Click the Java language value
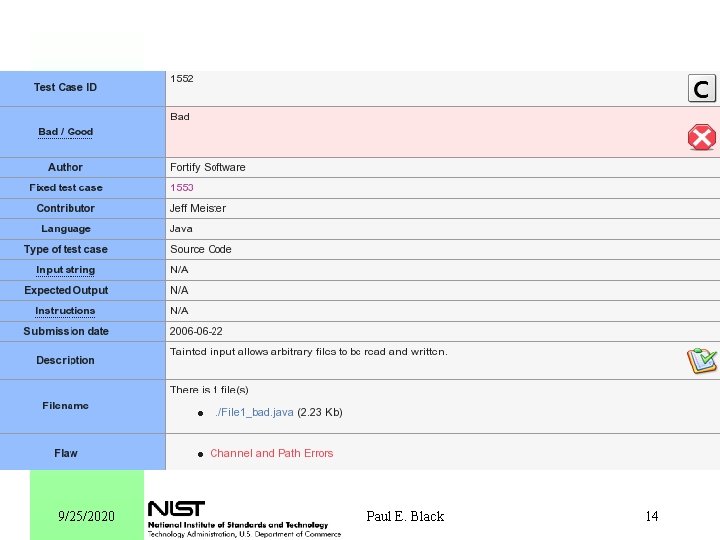The width and height of the screenshot is (720, 540). pyautogui.click(x=181, y=229)
